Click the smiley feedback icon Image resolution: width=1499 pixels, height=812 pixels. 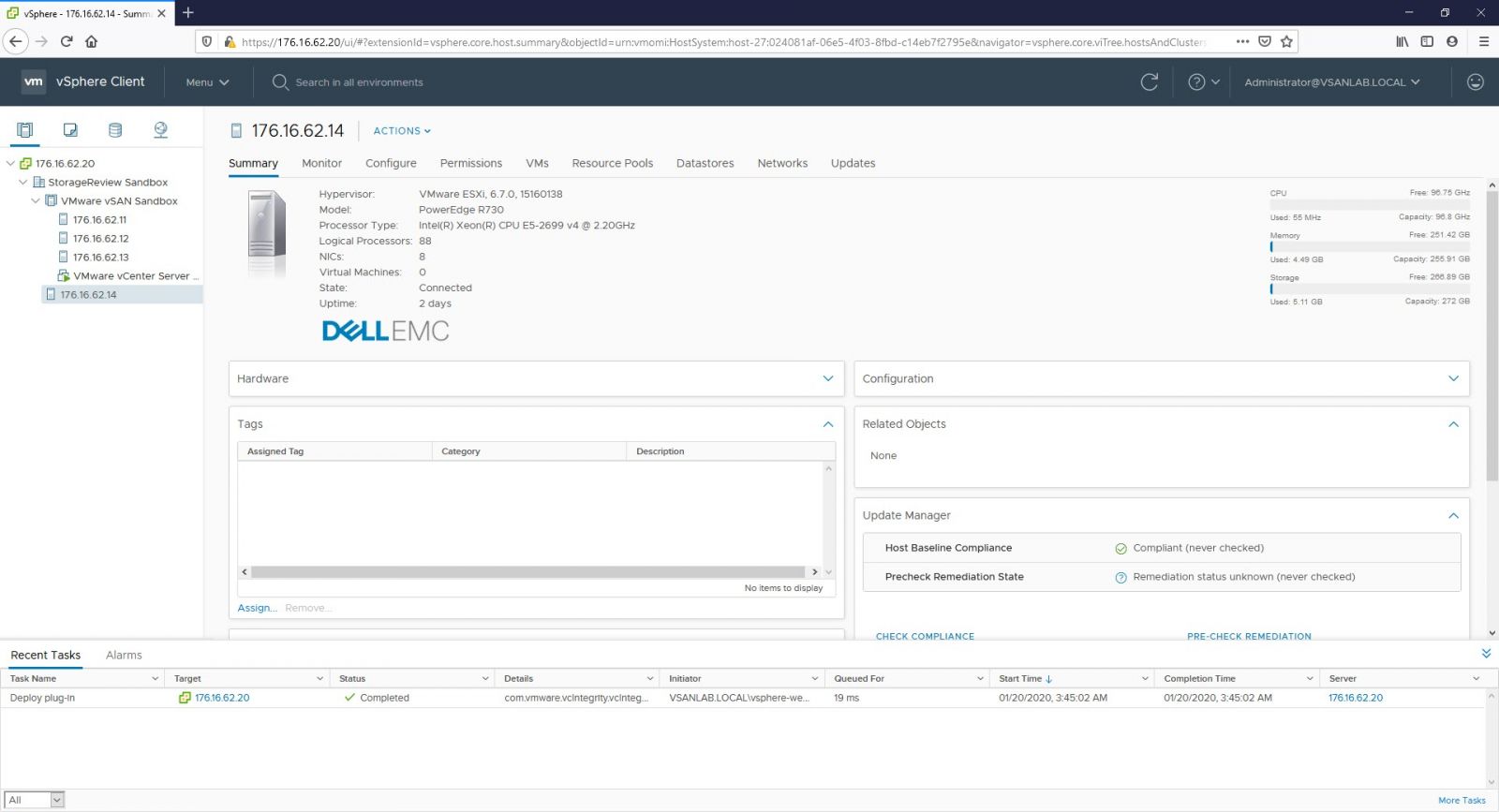tap(1475, 82)
